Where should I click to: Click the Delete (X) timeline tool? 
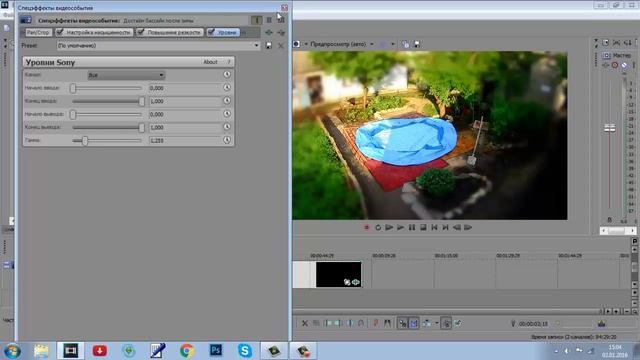pos(305,323)
